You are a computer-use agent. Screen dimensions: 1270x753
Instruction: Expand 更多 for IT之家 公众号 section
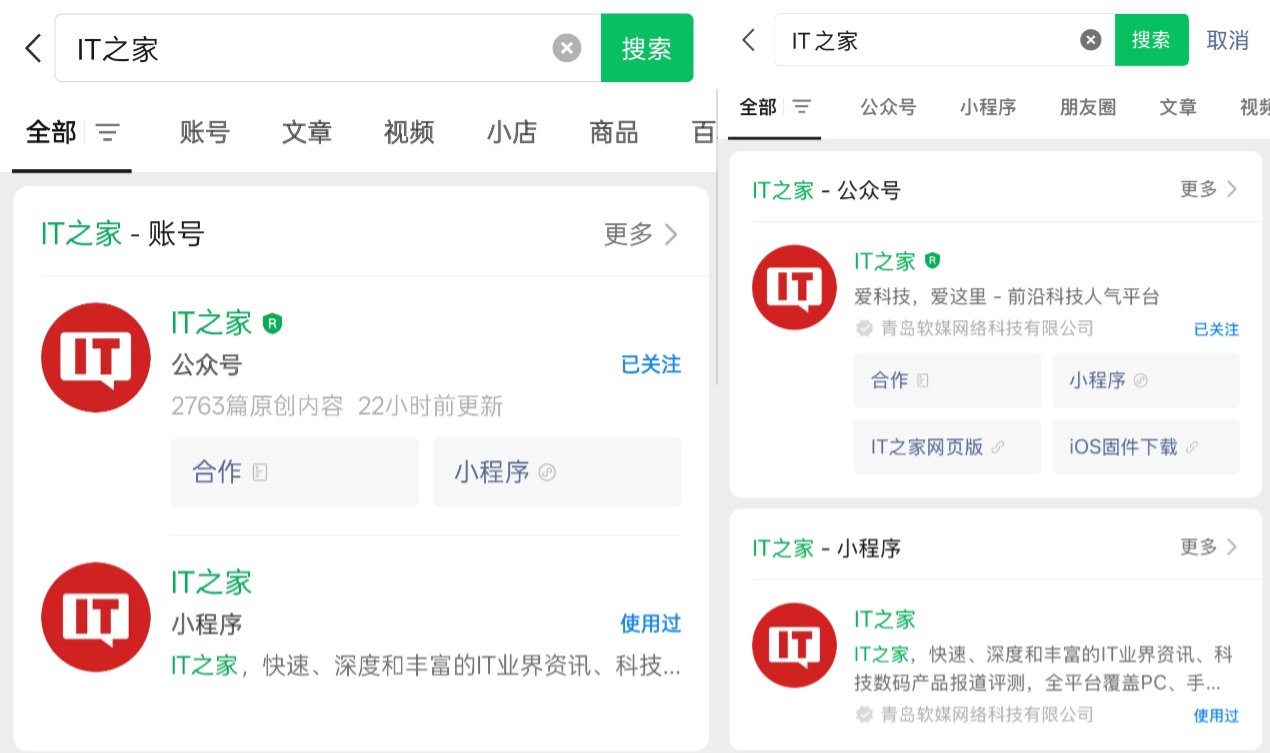pyautogui.click(x=1208, y=189)
